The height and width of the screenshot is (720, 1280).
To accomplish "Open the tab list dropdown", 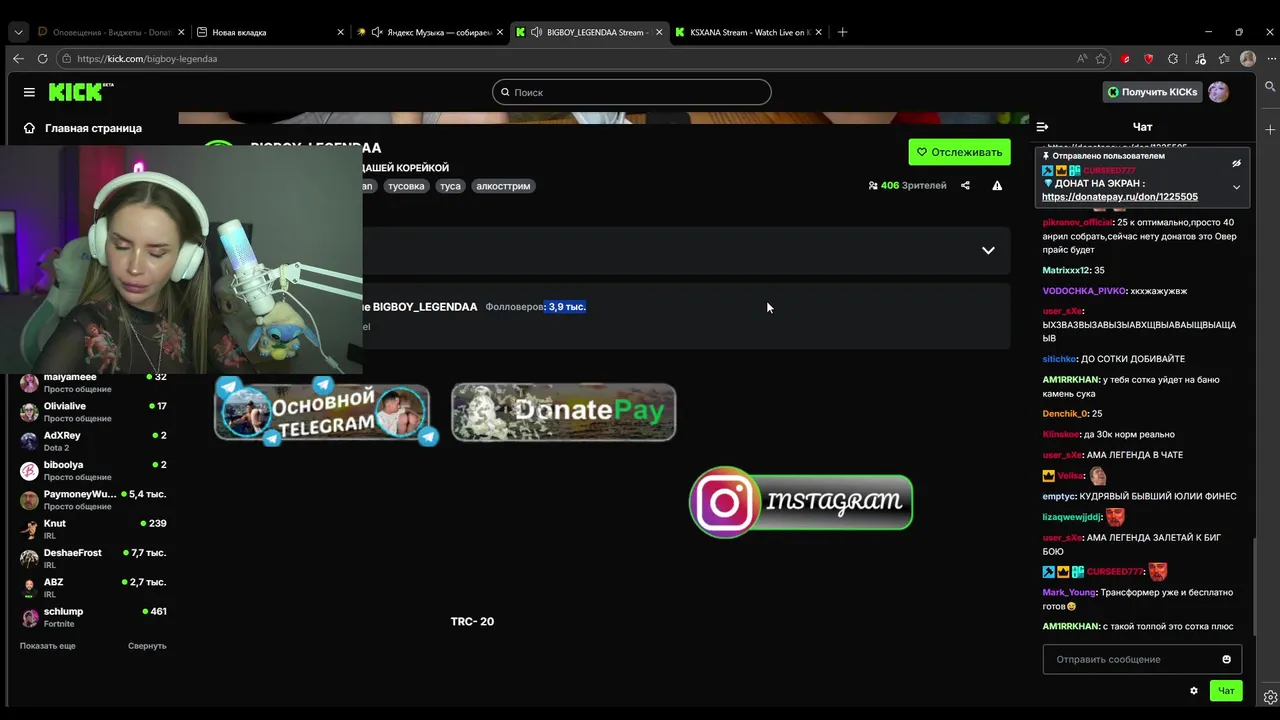I will coord(18,32).
